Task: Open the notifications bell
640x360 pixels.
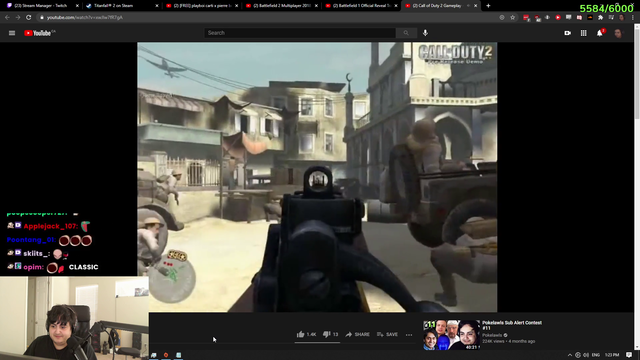Action: [600, 33]
